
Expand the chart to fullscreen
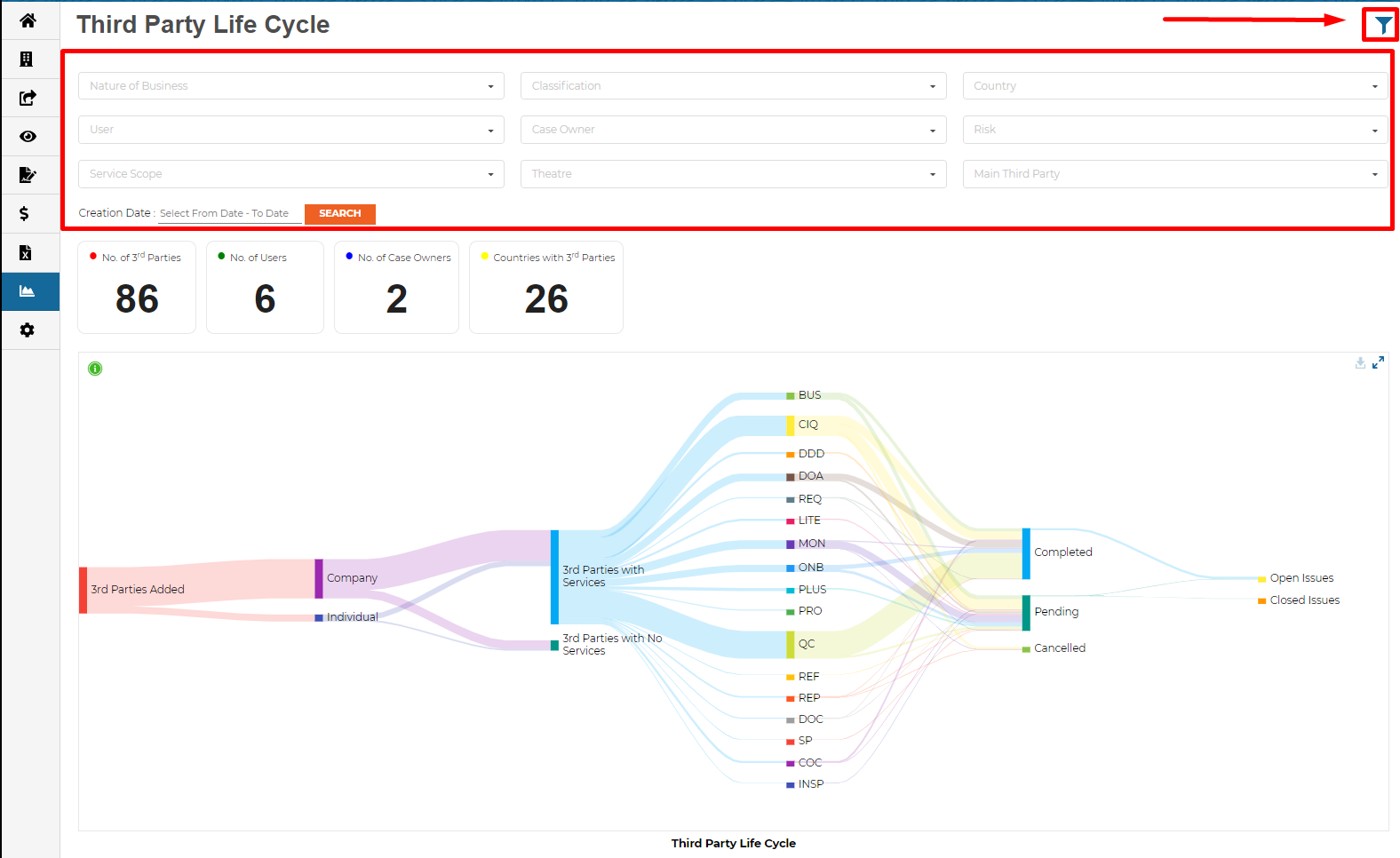(1378, 362)
